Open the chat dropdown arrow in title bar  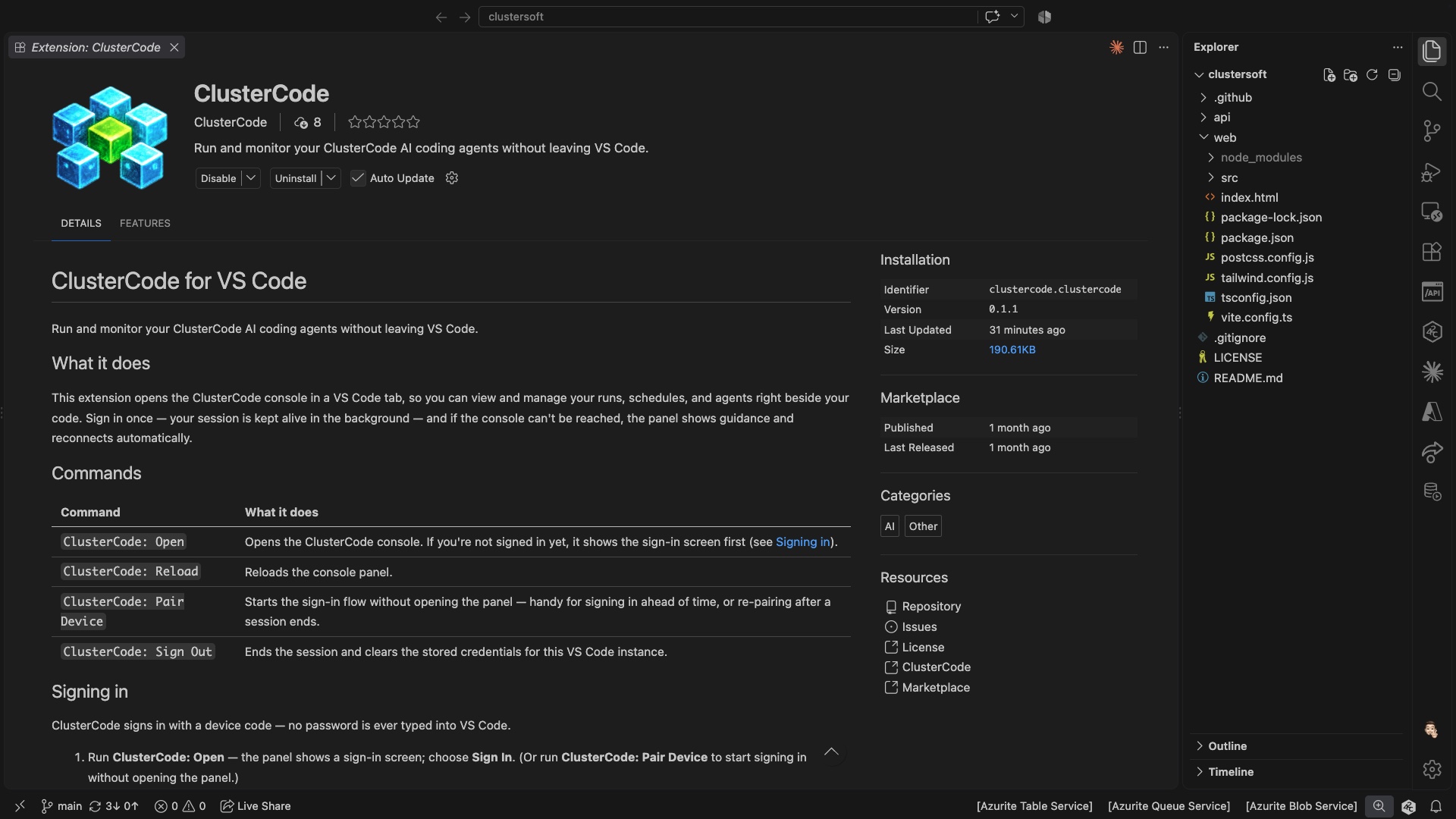pos(1014,17)
